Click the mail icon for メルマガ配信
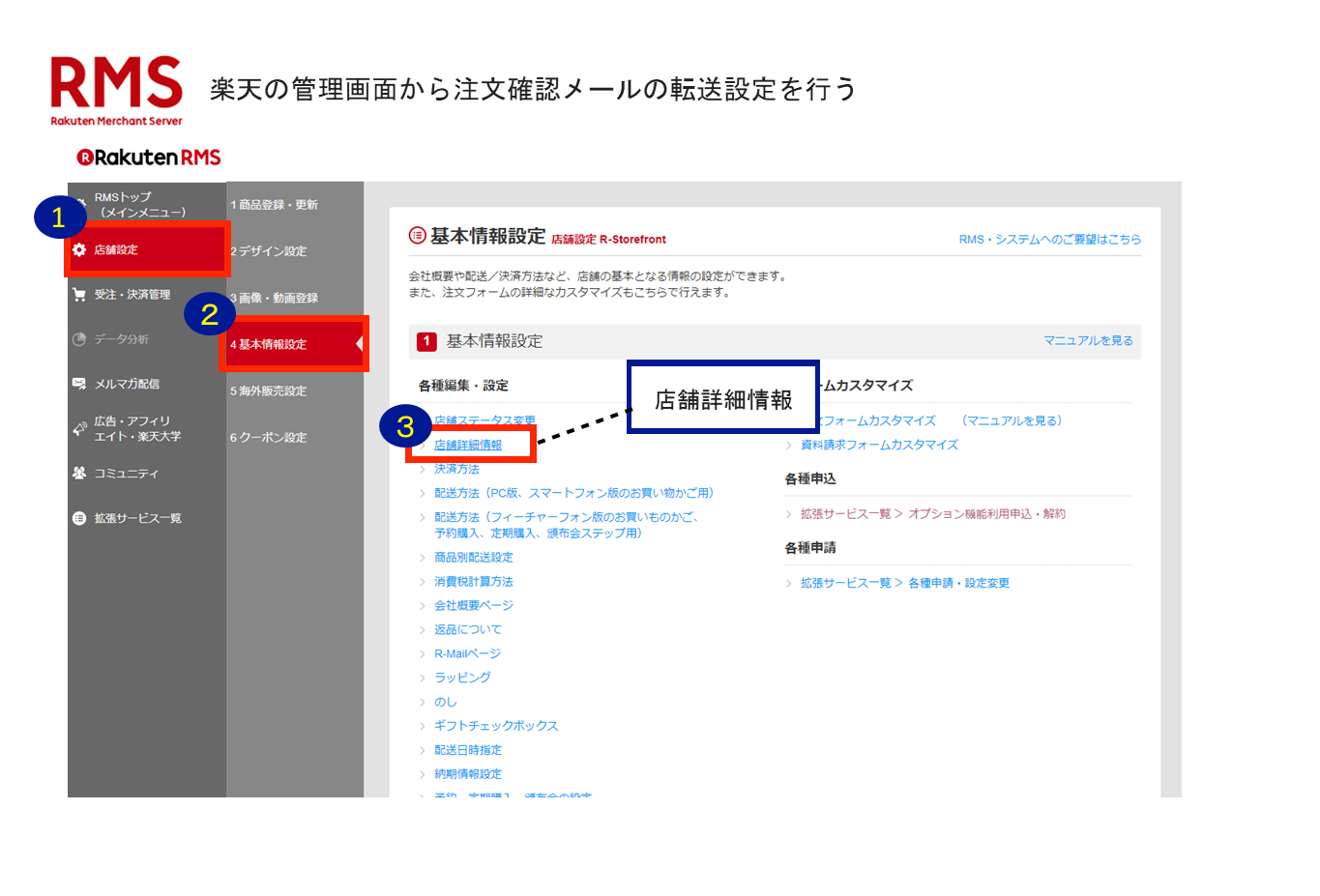The image size is (1320, 896). click(79, 384)
